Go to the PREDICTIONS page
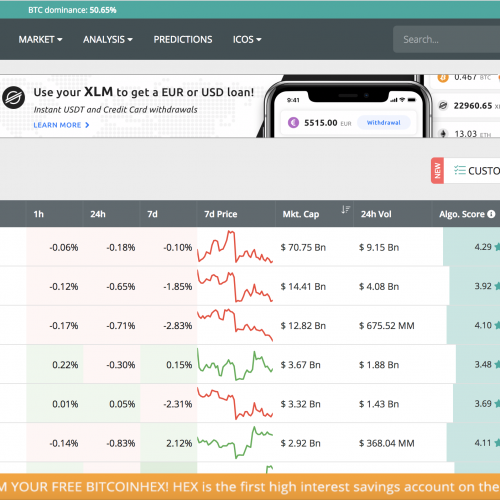The width and height of the screenshot is (500, 500). click(183, 39)
